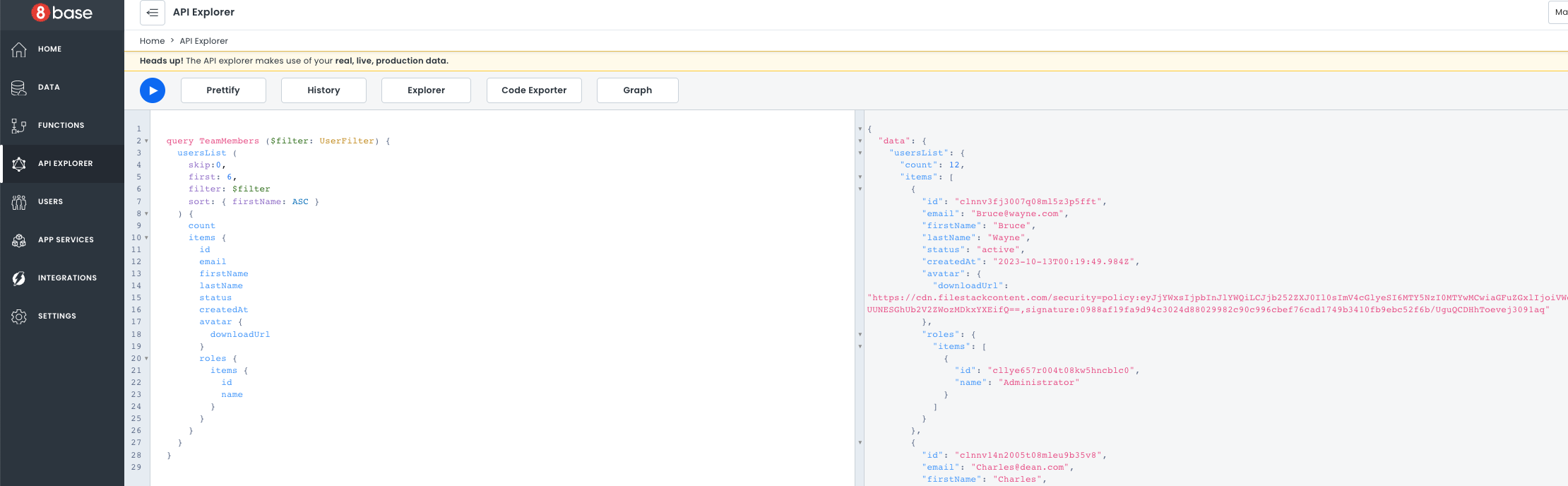Click the 8base logo
The width and height of the screenshot is (1568, 486).
point(62,13)
